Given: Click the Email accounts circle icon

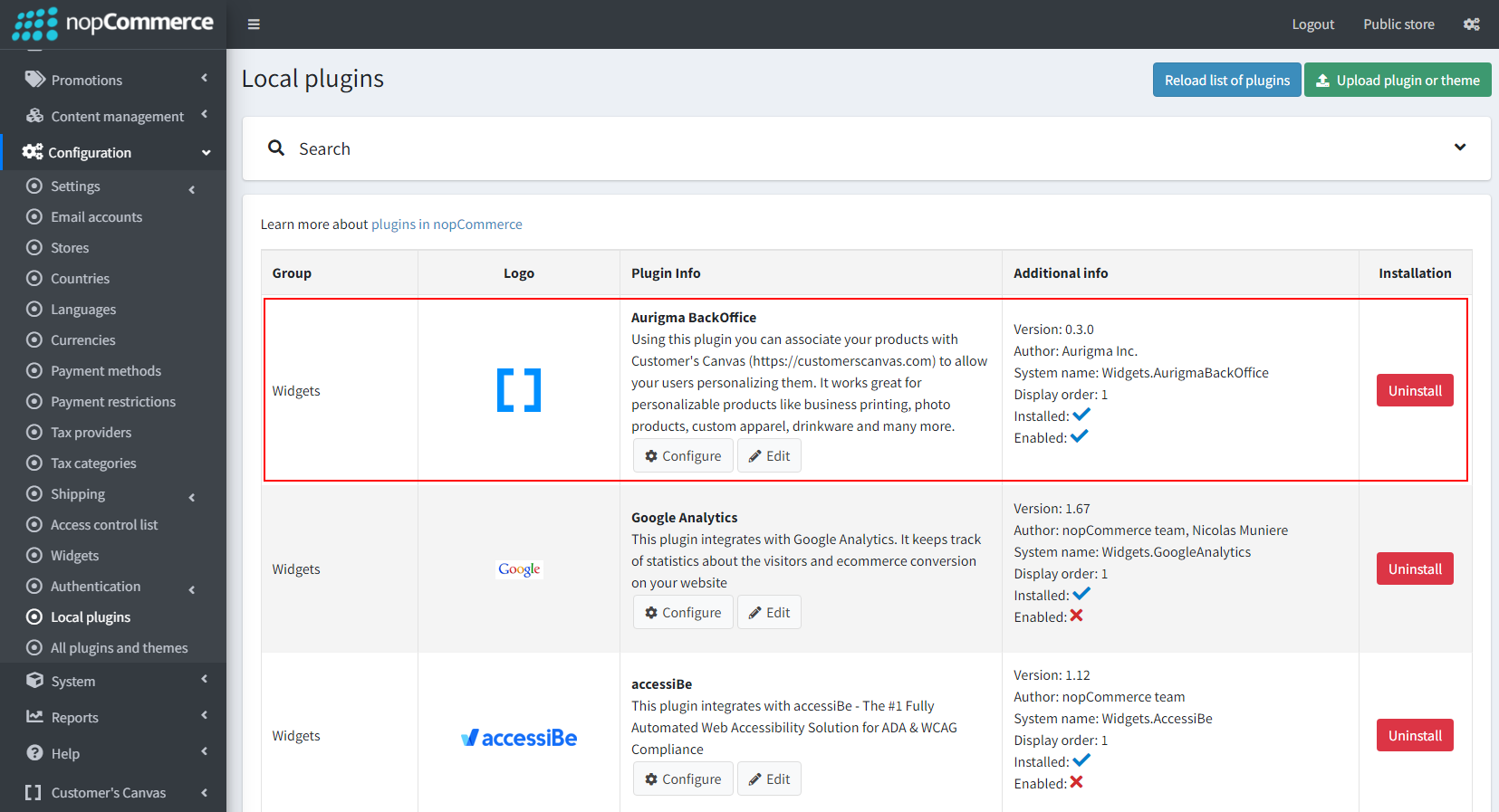Looking at the screenshot, I should [34, 216].
